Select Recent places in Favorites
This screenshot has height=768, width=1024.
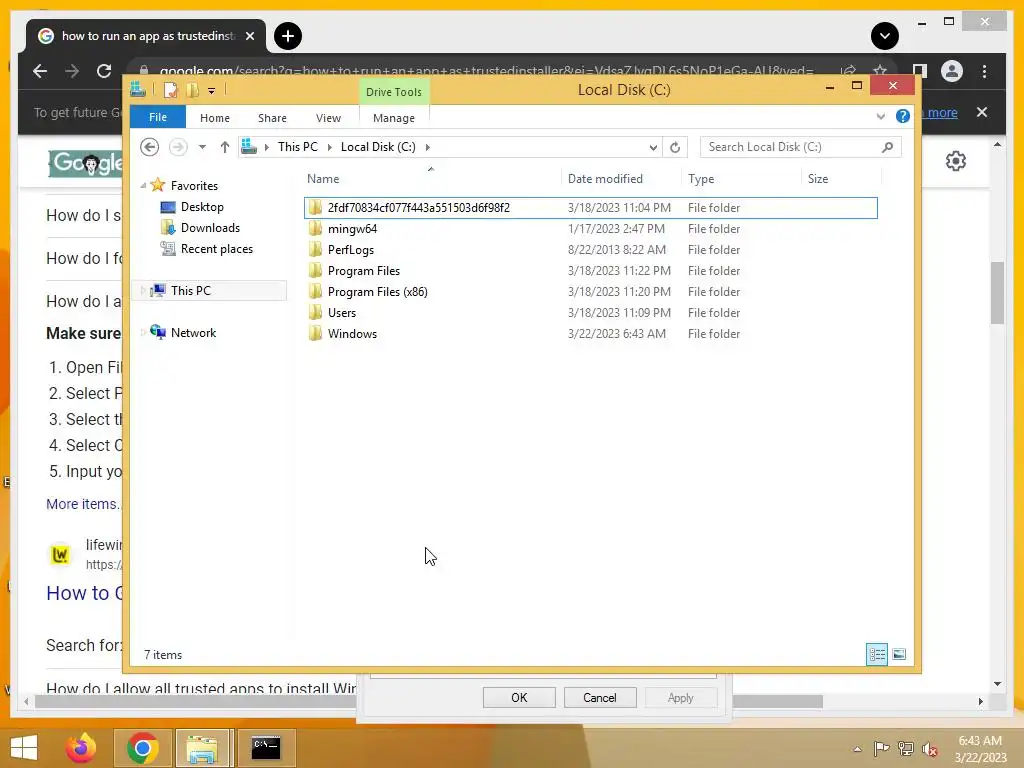(x=206, y=249)
